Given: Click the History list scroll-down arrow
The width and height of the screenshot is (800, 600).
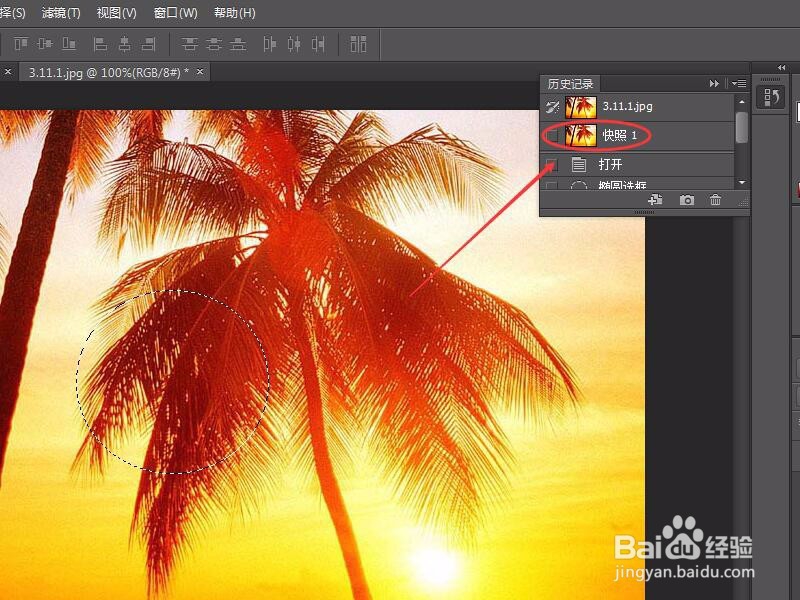Looking at the screenshot, I should (742, 183).
